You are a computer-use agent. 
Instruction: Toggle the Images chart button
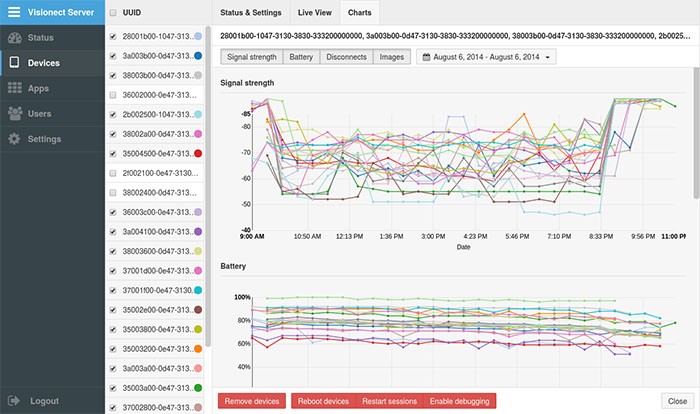392,57
